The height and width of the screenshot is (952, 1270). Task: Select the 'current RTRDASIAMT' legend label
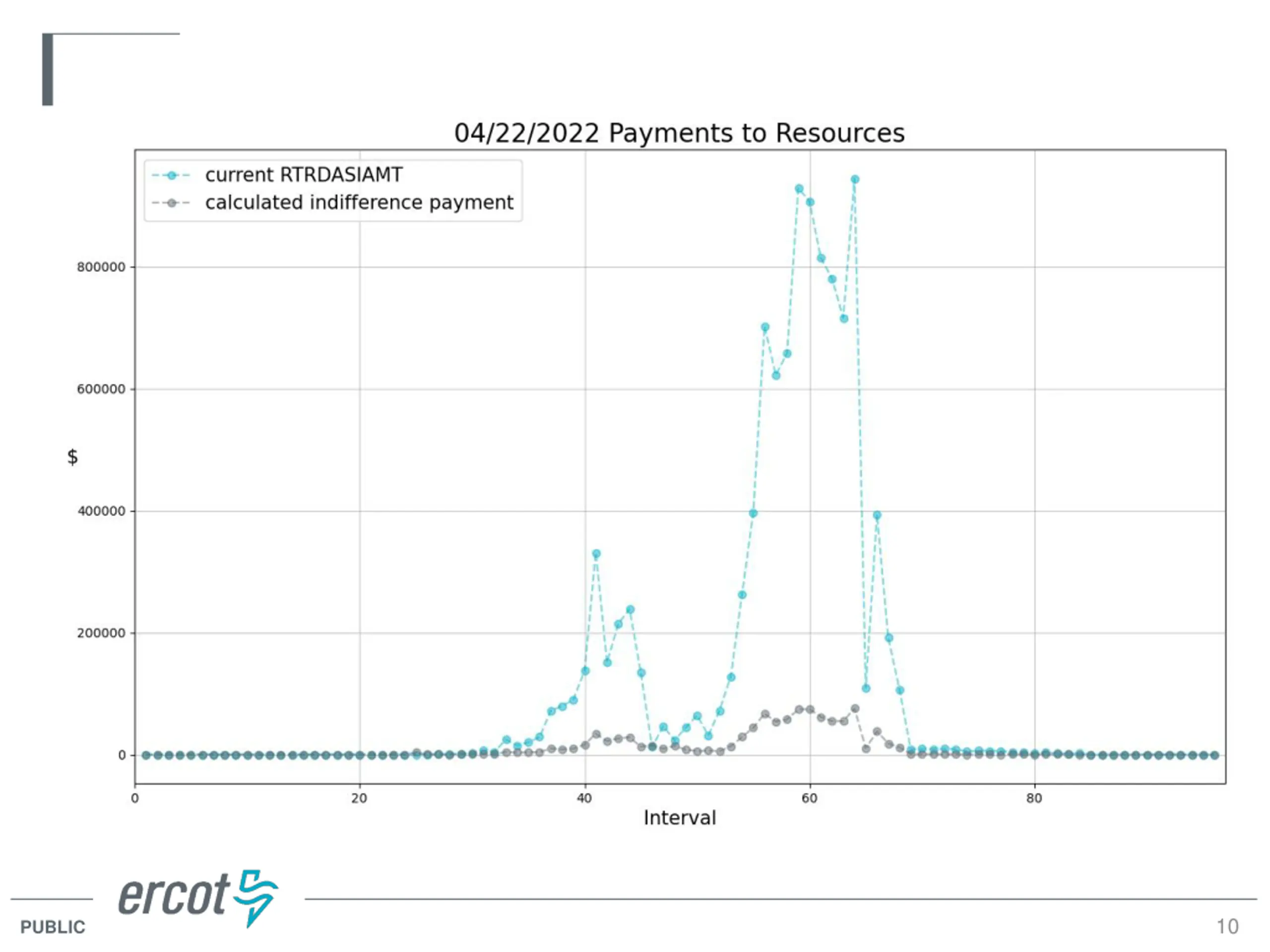tap(304, 175)
